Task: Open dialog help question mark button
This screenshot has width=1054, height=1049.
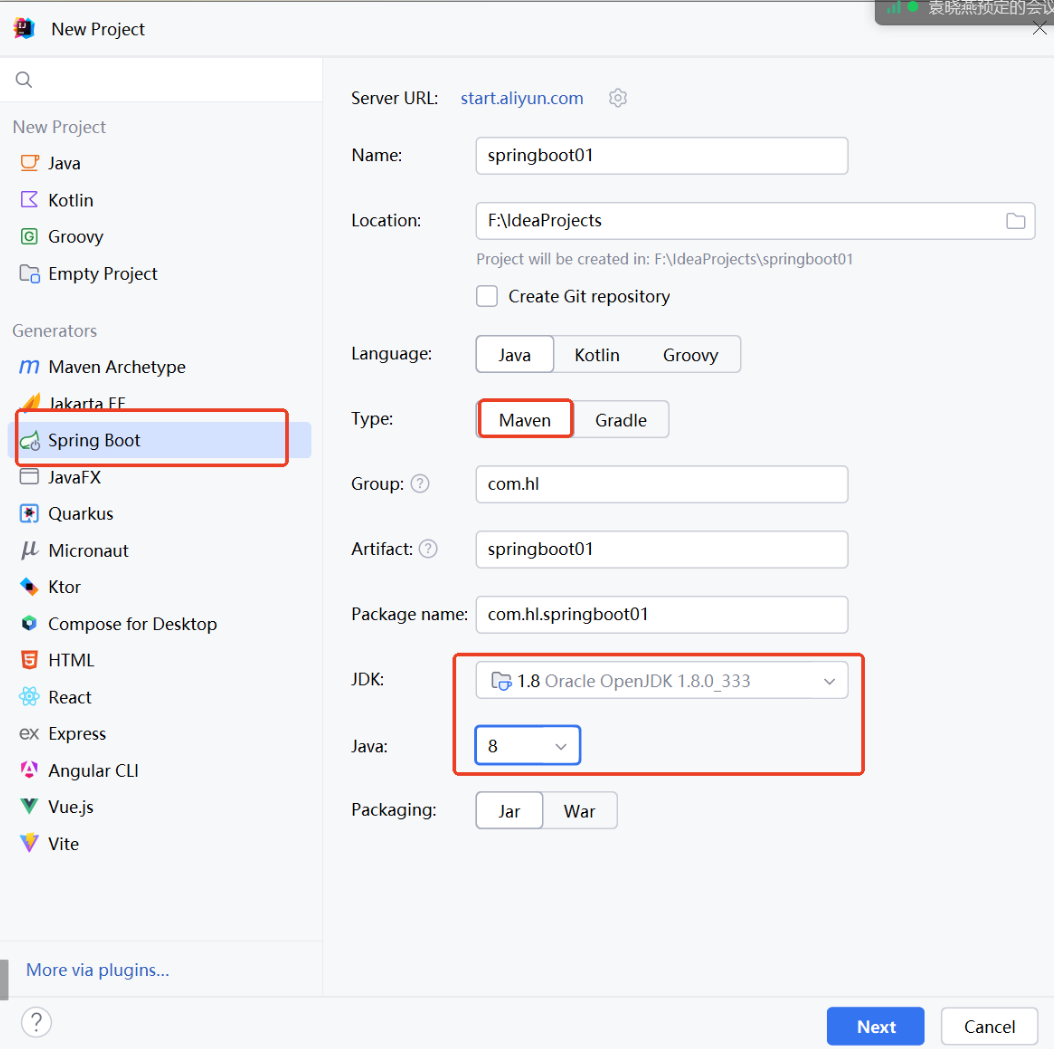Action: pyautogui.click(x=36, y=1022)
